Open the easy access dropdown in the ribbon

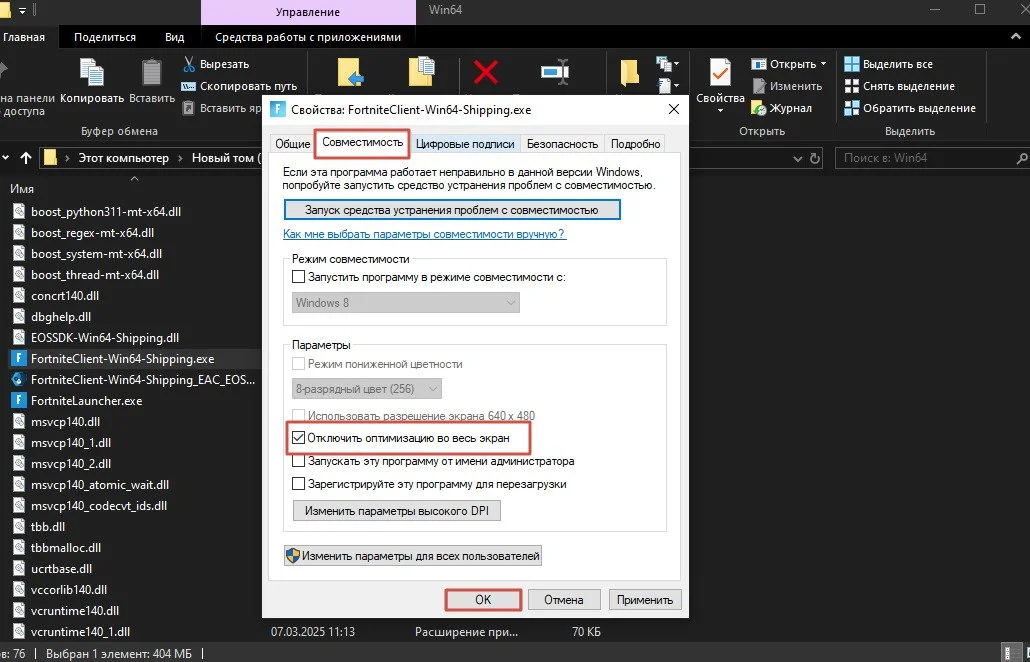[x=669, y=85]
